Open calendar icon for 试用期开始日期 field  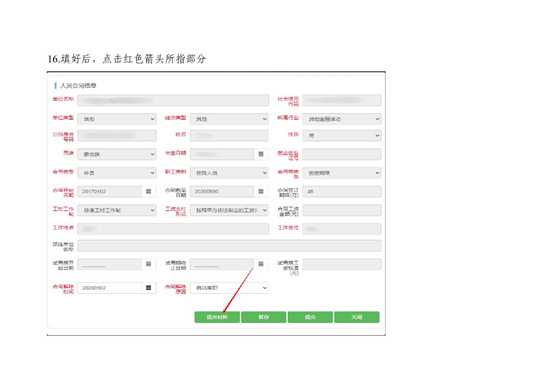tap(148, 264)
